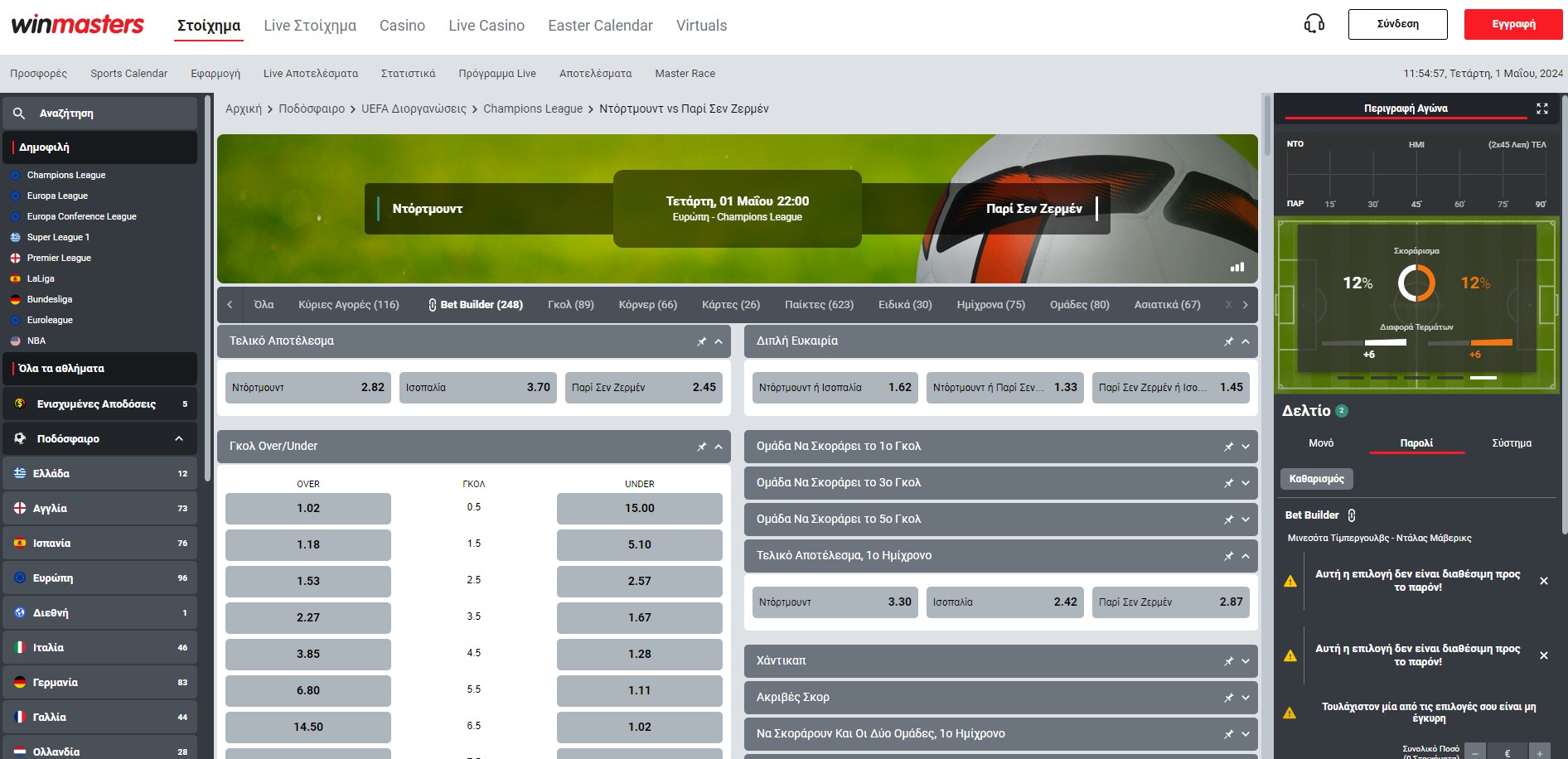Select the Ντόρτμουντ 2.82 odds

click(x=307, y=387)
